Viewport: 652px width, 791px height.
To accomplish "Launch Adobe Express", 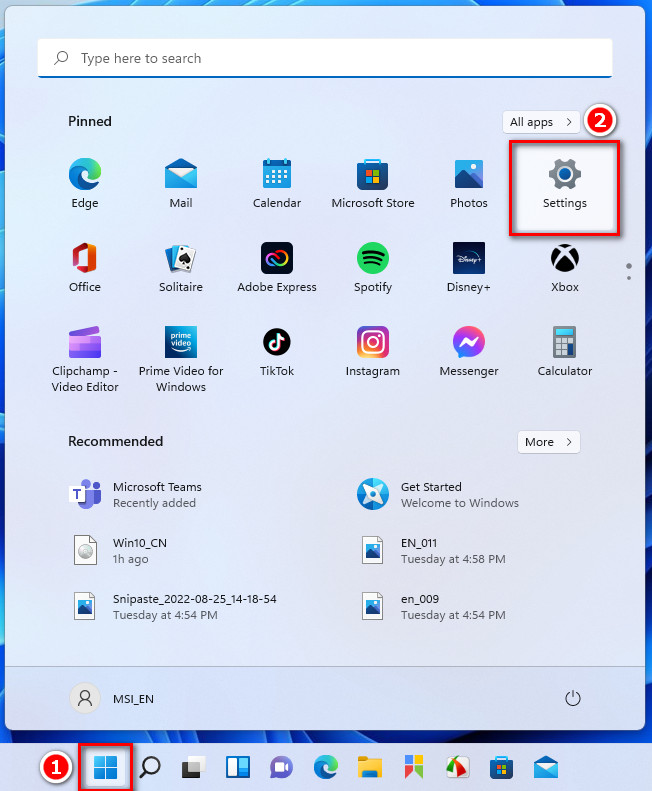I will pos(277,267).
